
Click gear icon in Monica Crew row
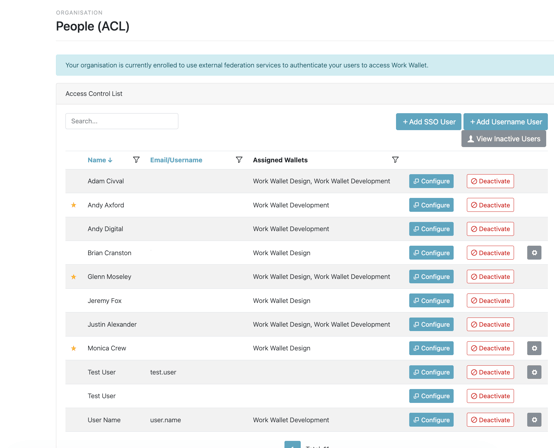tap(534, 348)
